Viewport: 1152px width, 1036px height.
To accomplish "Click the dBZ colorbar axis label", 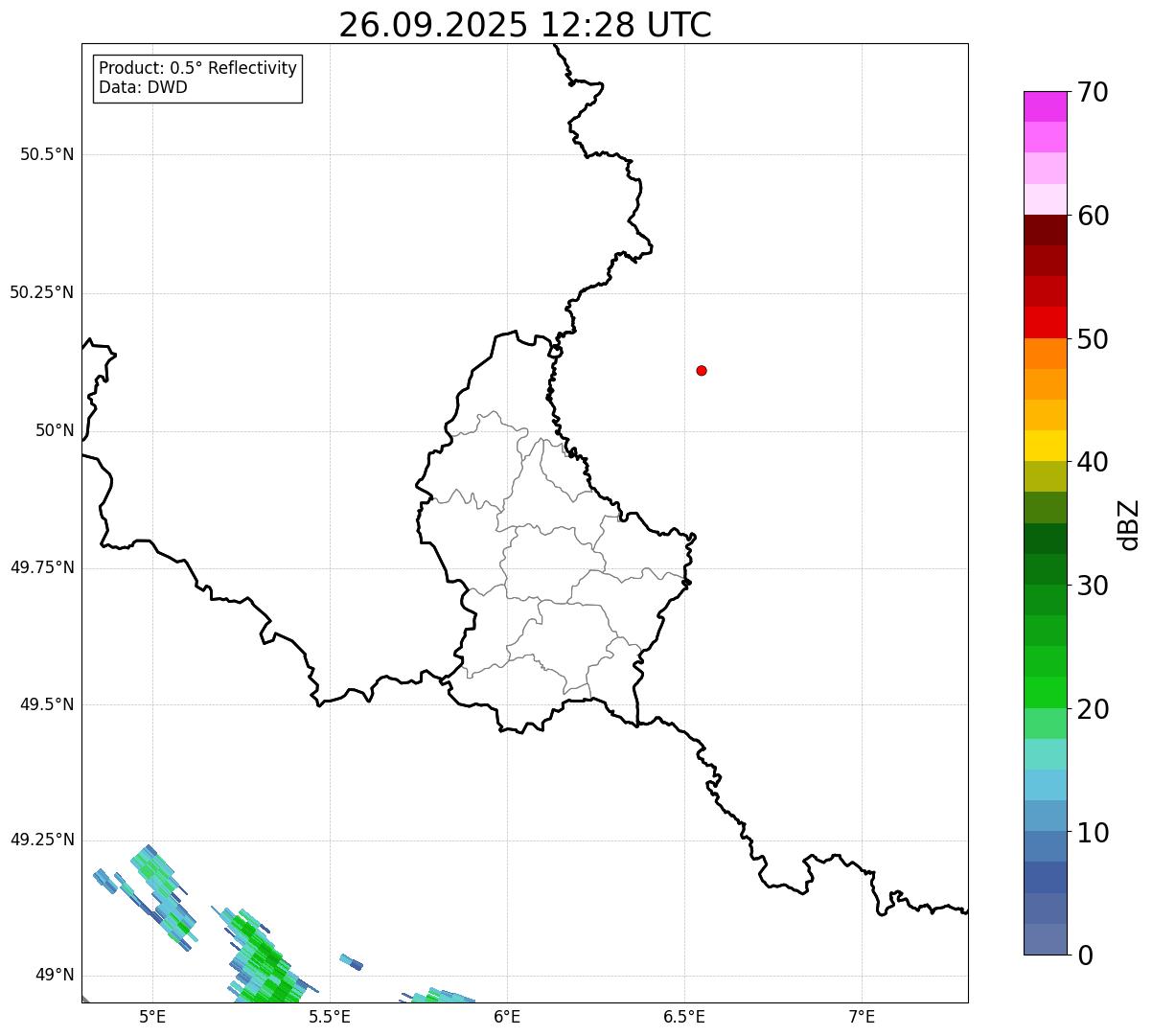I will point(1129,523).
